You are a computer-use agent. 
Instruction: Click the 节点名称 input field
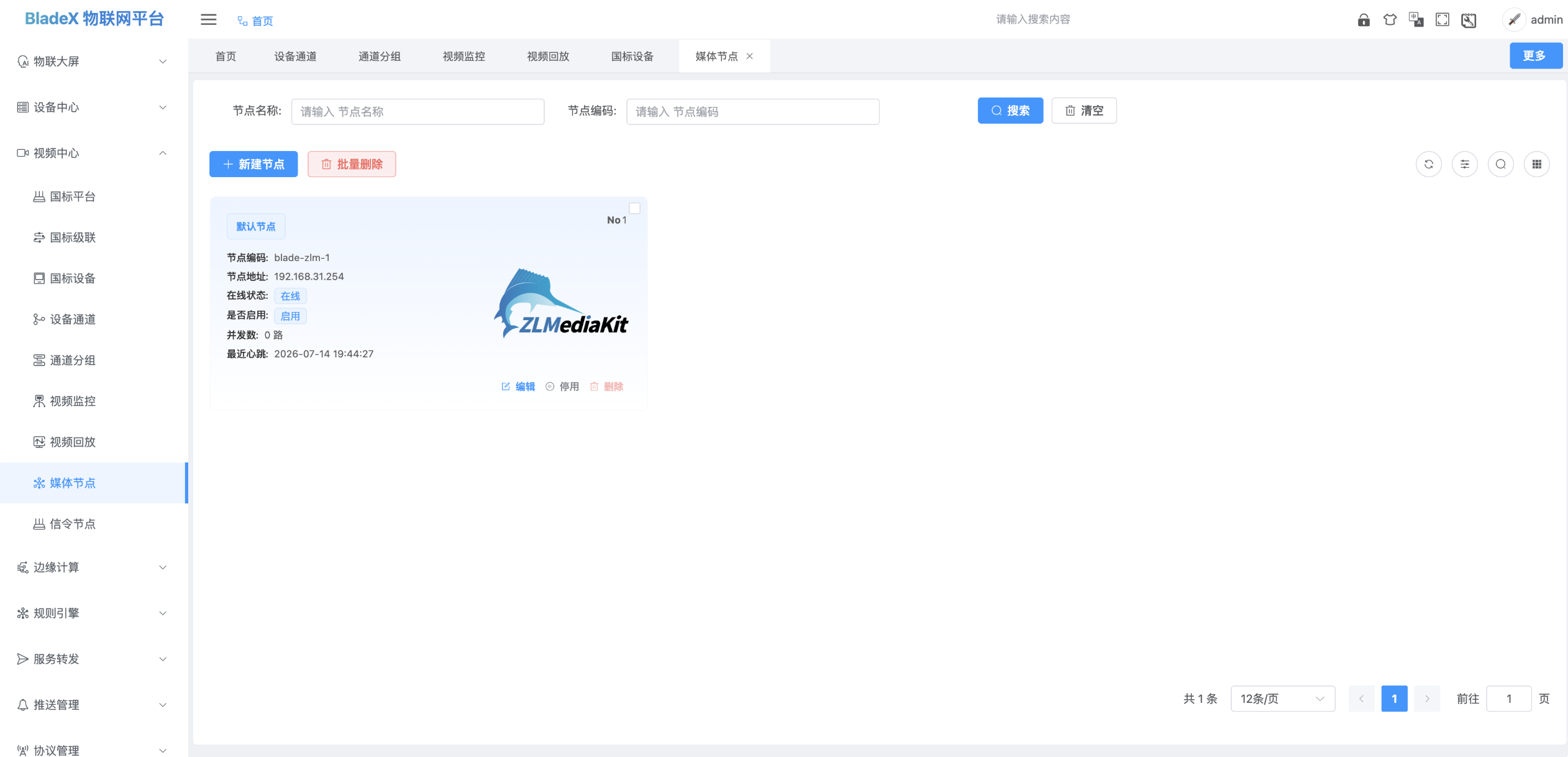[417, 112]
